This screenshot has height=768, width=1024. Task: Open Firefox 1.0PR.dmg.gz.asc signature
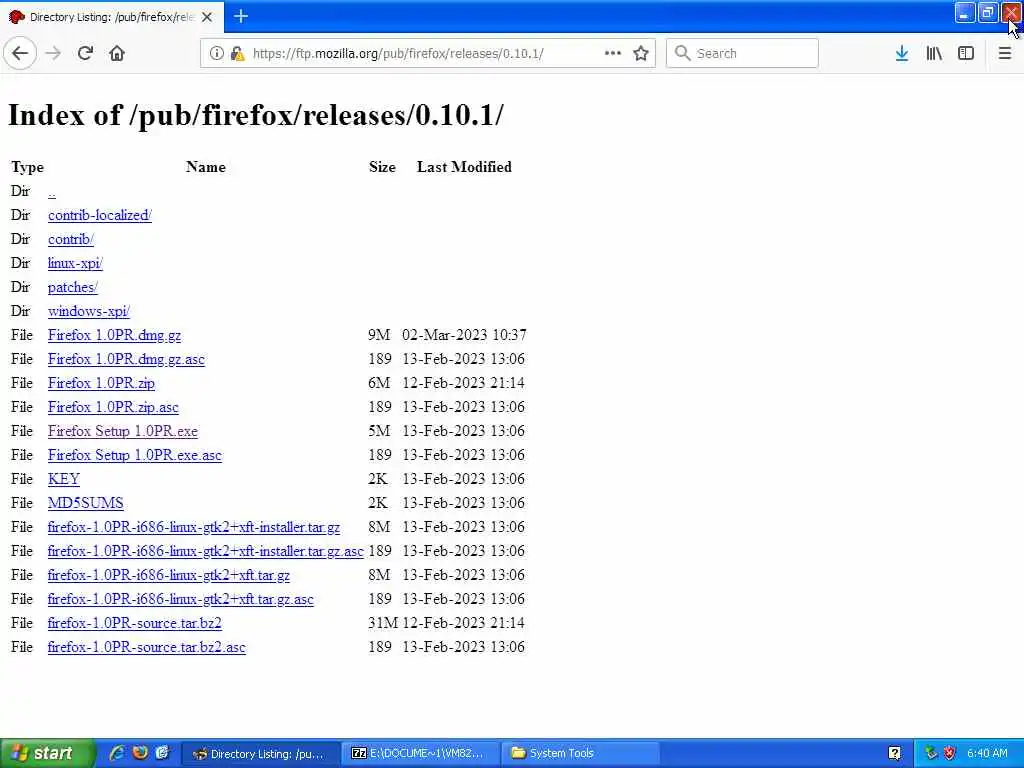pyautogui.click(x=126, y=359)
